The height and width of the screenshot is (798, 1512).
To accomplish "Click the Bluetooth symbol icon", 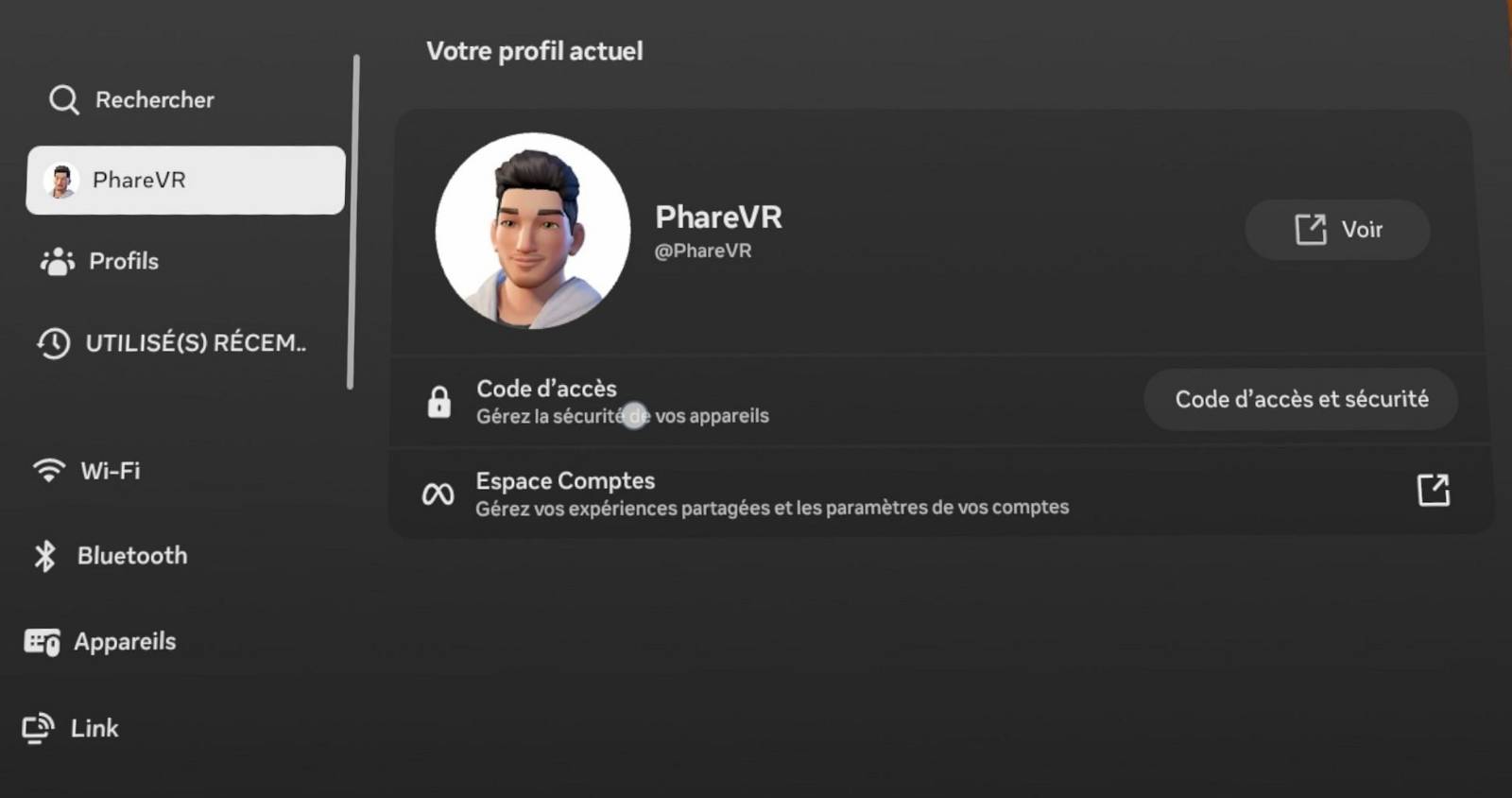I will click(x=44, y=556).
